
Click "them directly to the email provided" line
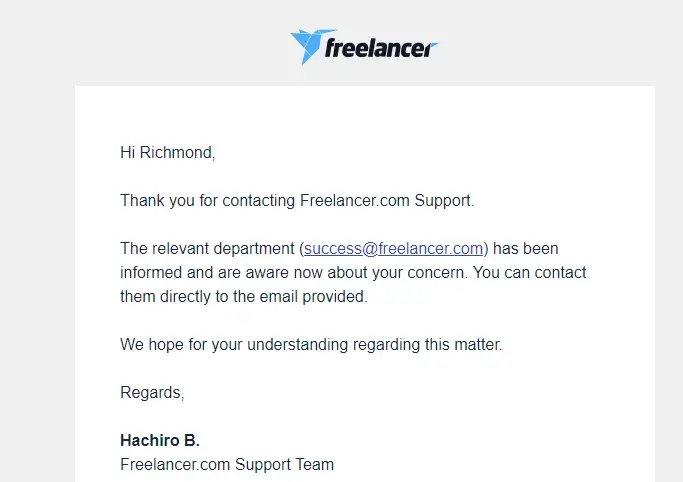pyautogui.click(x=244, y=296)
